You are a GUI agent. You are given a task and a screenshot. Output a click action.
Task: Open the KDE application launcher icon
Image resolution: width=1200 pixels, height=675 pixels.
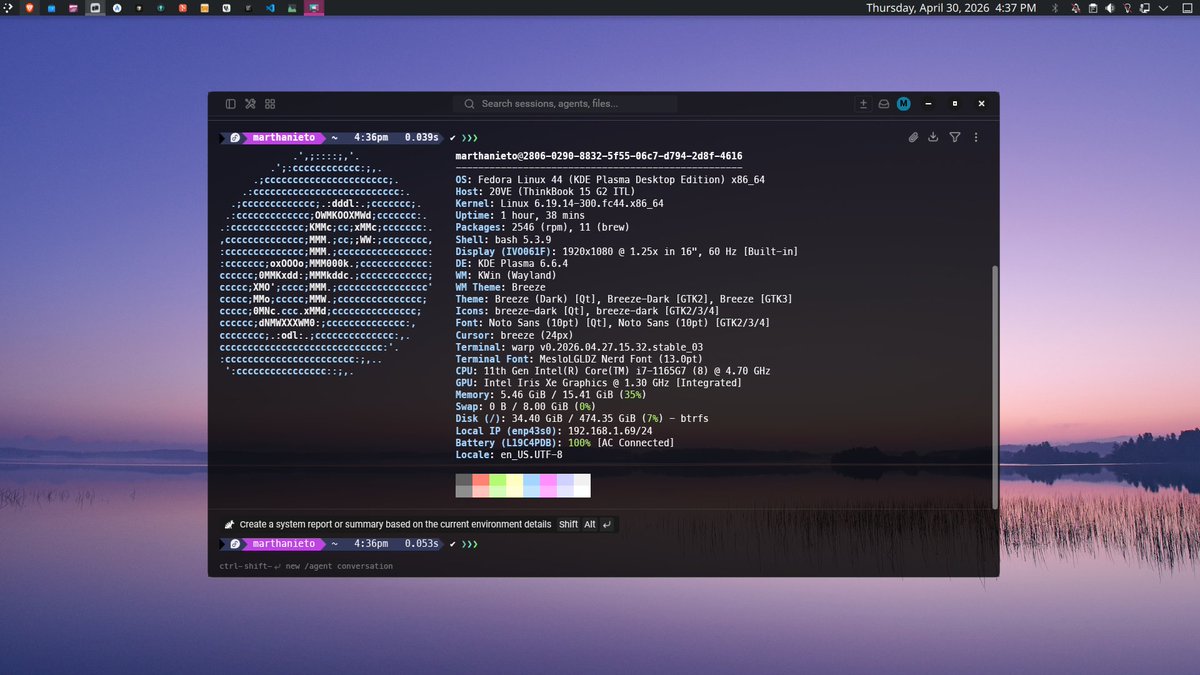pos(8,8)
